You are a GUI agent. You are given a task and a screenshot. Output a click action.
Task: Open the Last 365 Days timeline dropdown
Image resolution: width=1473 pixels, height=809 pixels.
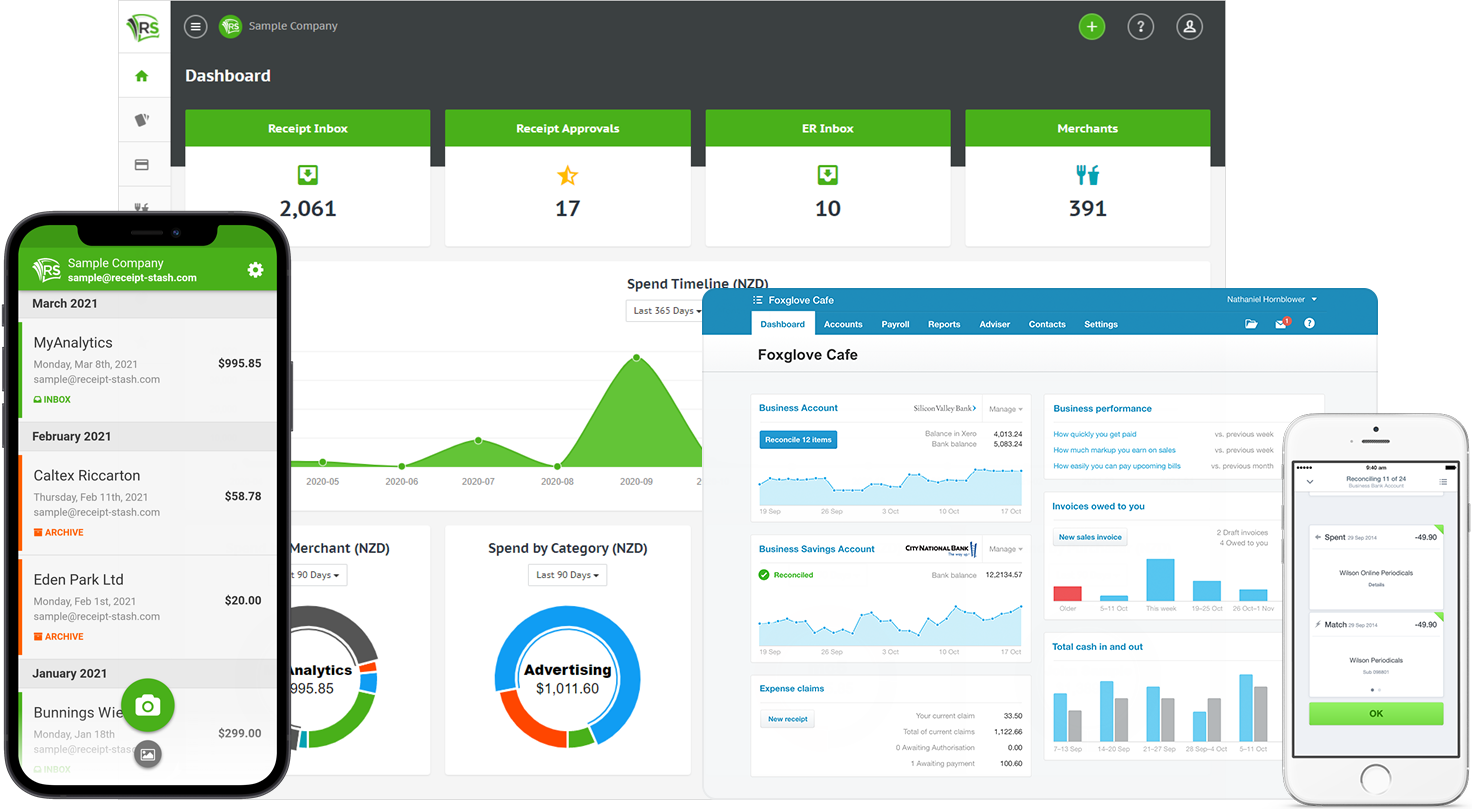664,310
